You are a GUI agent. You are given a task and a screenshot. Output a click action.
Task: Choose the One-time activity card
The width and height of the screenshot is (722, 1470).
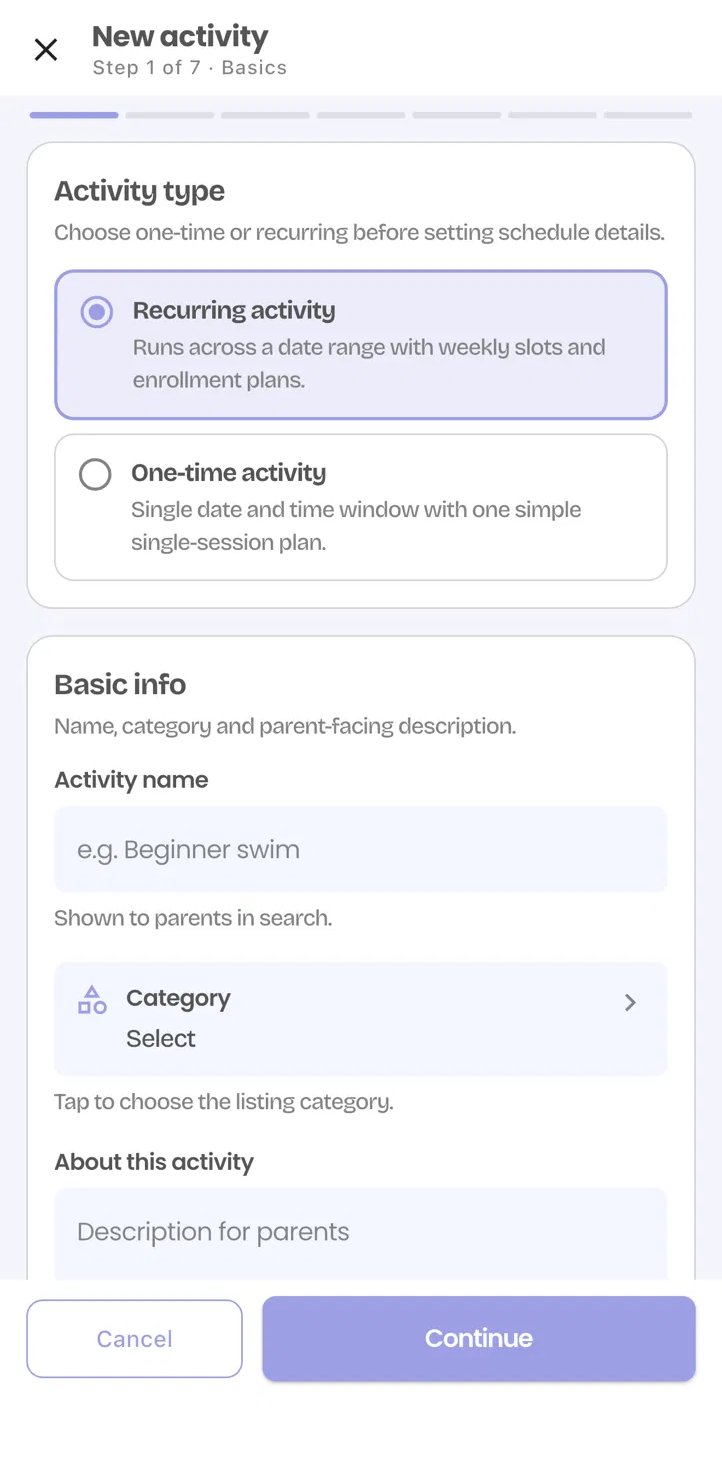361,507
